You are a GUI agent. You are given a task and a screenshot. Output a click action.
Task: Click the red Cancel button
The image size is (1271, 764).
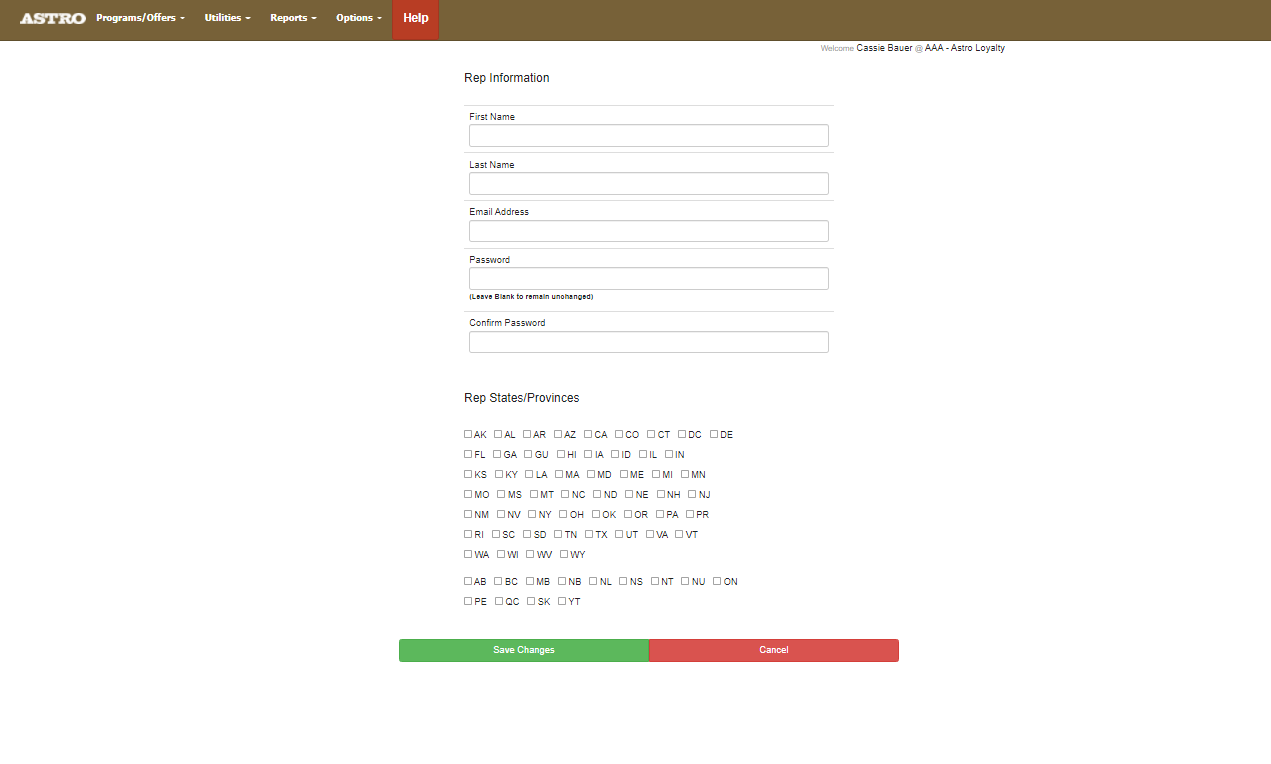tap(774, 650)
